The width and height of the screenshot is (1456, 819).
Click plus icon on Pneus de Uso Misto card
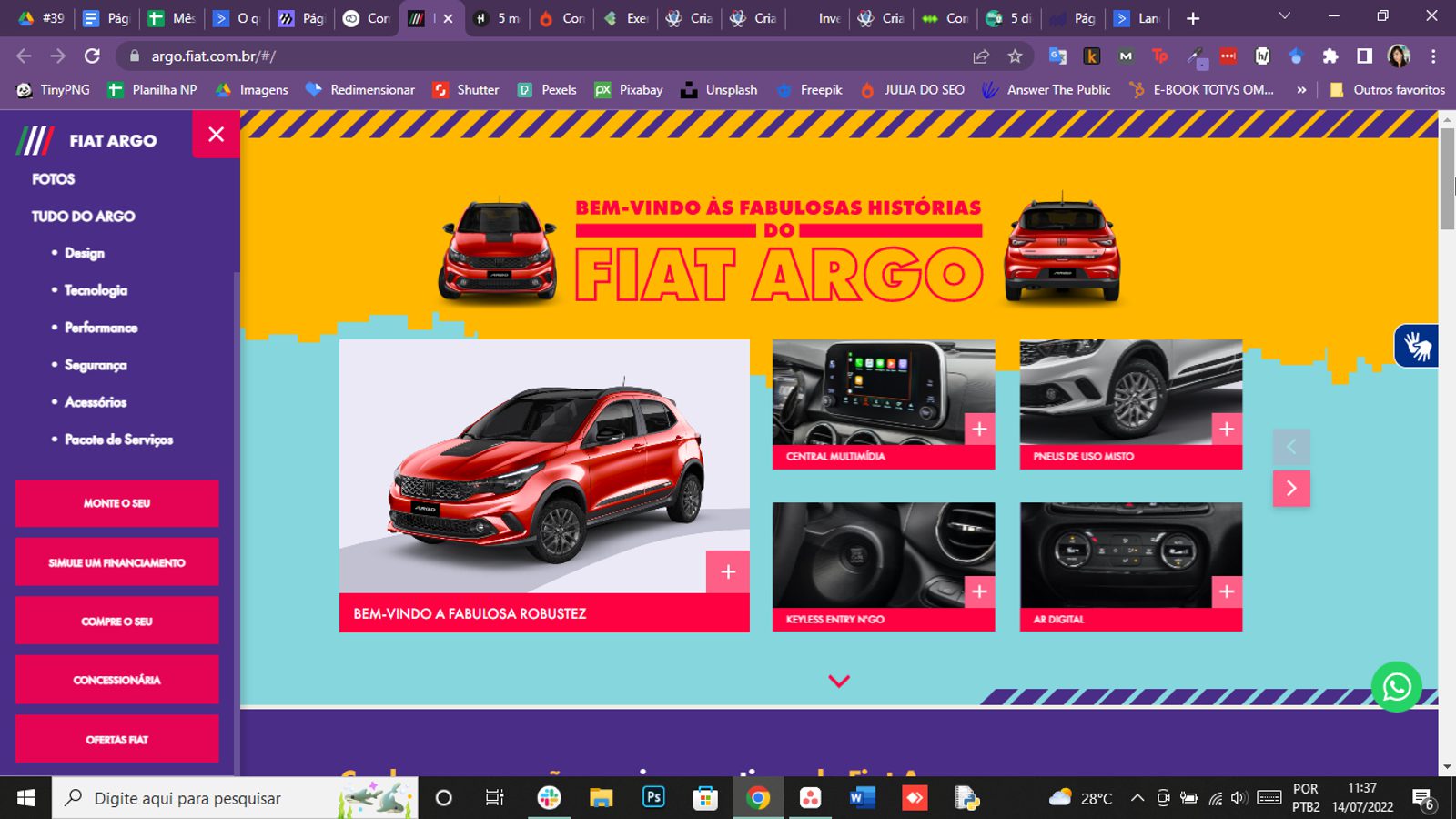[1227, 430]
